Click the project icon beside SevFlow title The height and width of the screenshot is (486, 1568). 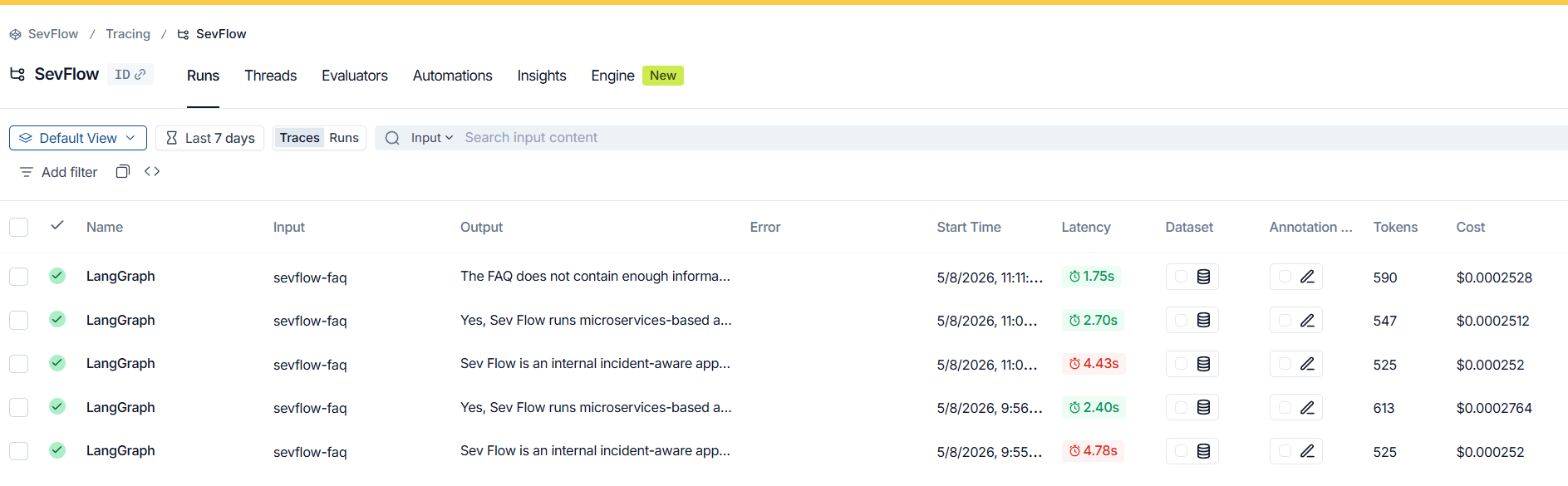tap(17, 74)
